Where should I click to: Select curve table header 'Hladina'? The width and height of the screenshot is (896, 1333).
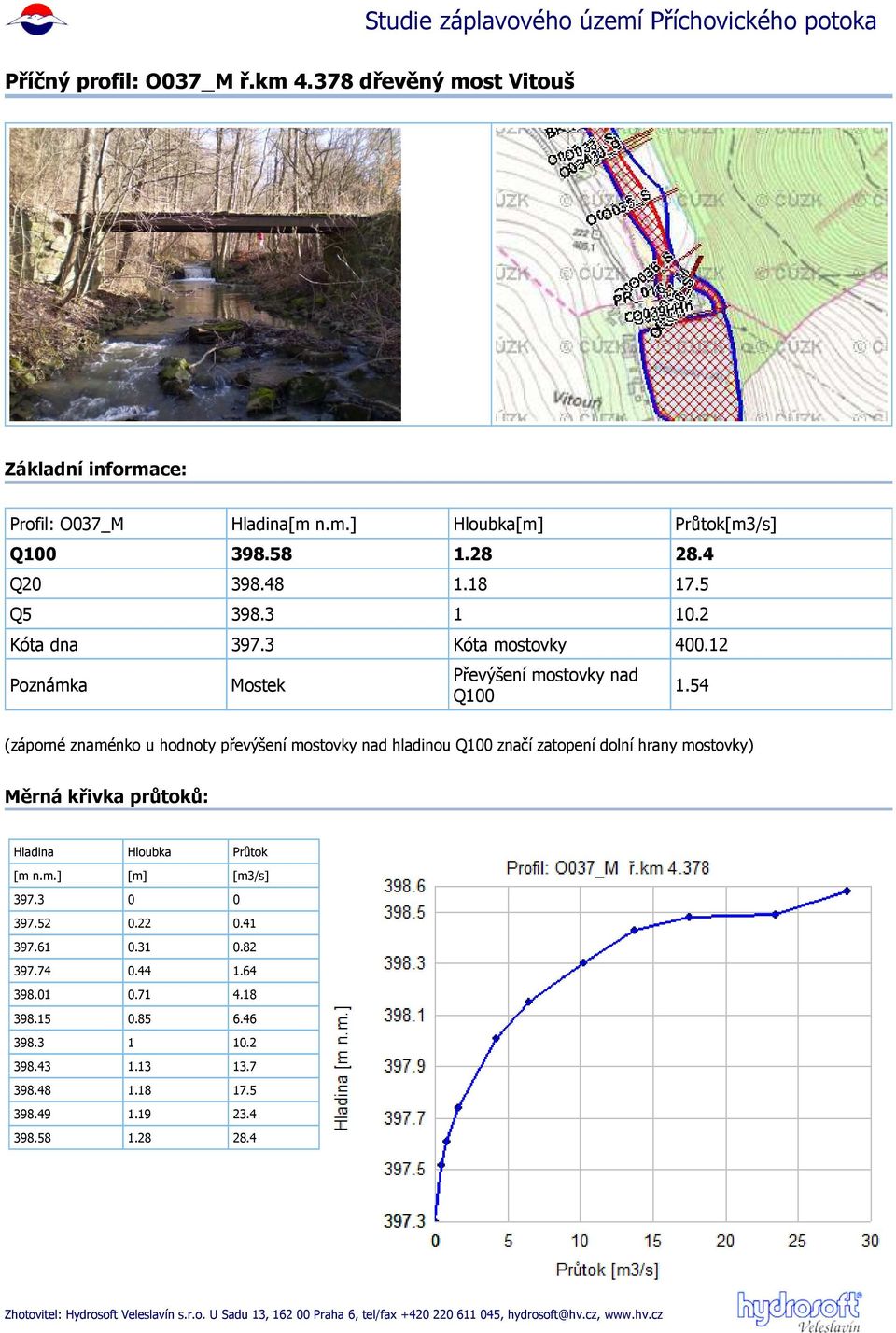click(34, 851)
